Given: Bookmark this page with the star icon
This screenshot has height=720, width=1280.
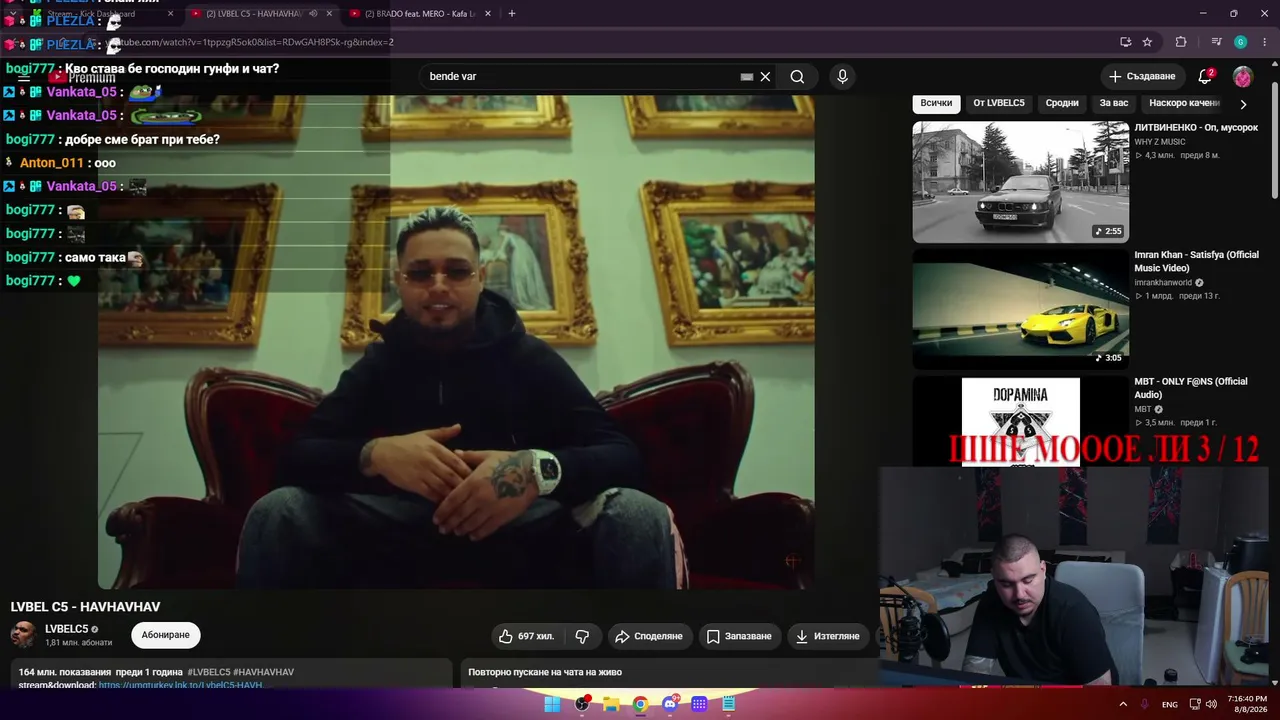Looking at the screenshot, I should click(x=1147, y=42).
